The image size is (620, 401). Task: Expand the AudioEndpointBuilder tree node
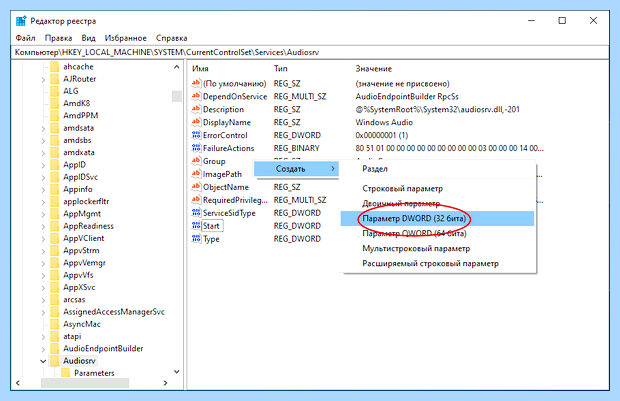pos(43,349)
